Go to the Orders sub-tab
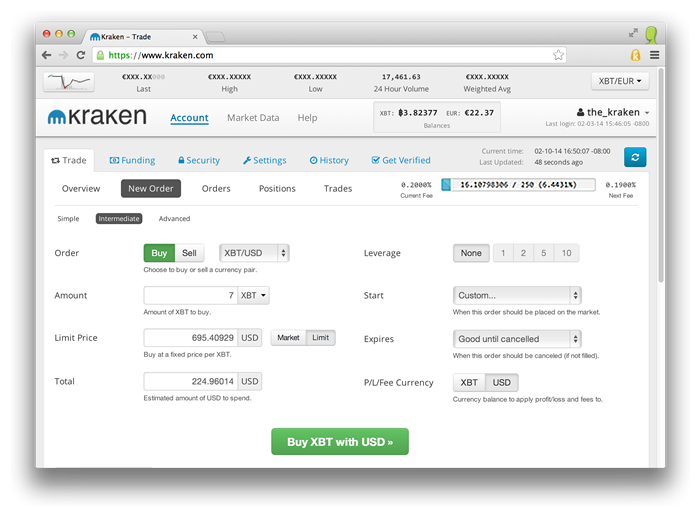700x516 pixels. pyautogui.click(x=216, y=189)
